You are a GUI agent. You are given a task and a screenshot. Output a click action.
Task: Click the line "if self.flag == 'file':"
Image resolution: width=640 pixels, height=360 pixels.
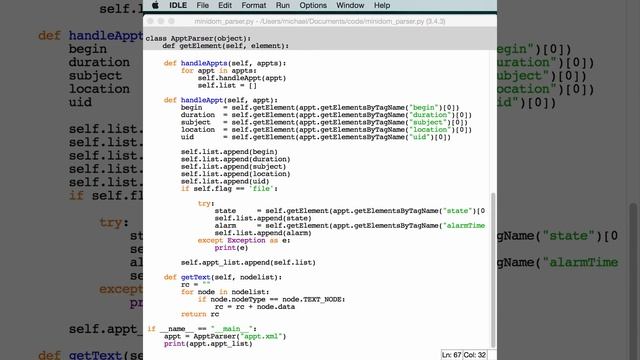pos(229,188)
